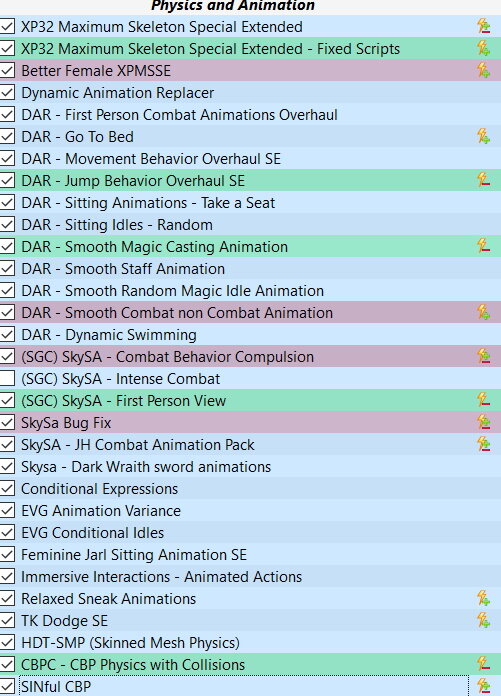
Task: Select 'HDT-SMP (Skinned Mesh Physics)' name
Action: (130, 643)
